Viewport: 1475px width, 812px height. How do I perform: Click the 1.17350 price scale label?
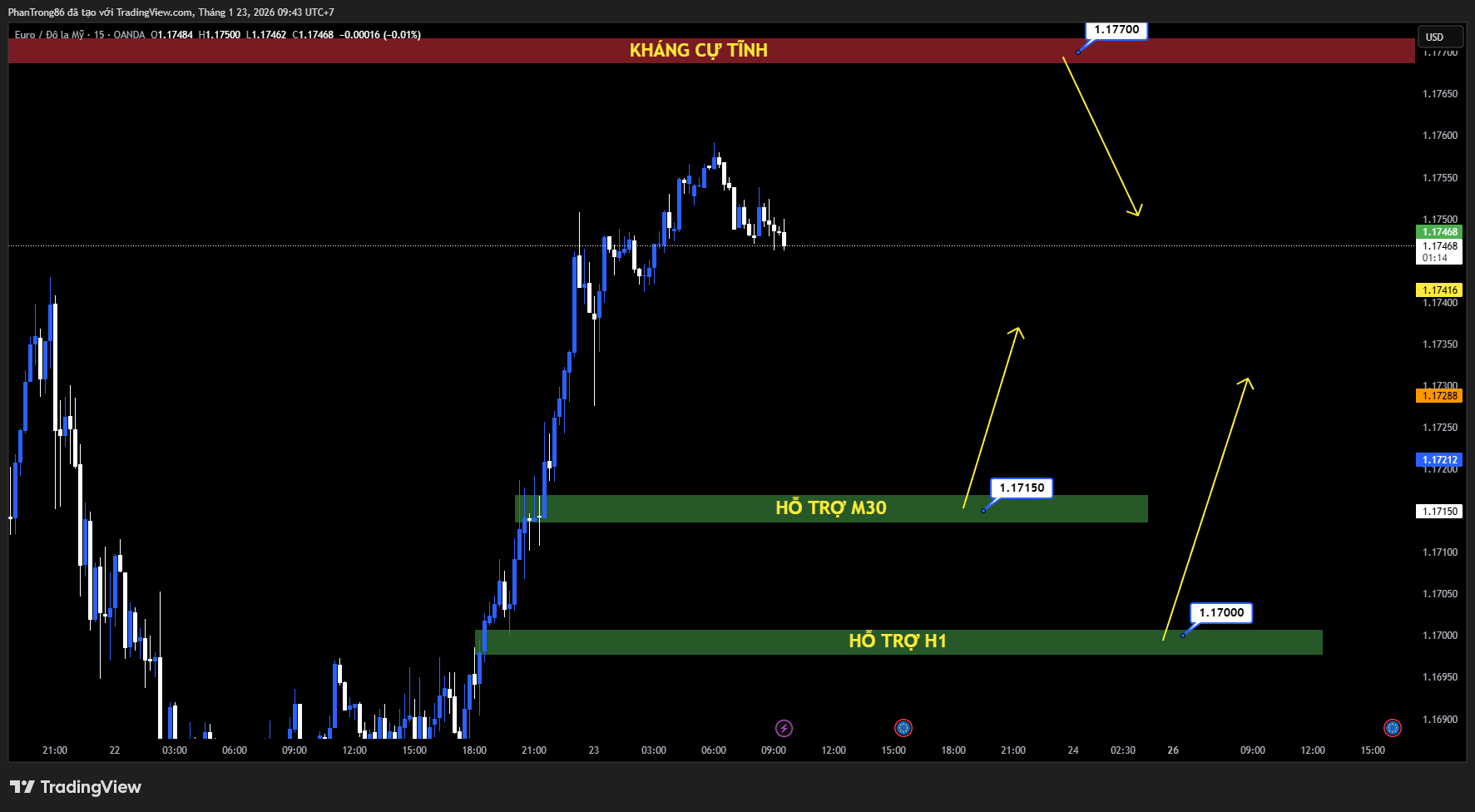[1440, 344]
